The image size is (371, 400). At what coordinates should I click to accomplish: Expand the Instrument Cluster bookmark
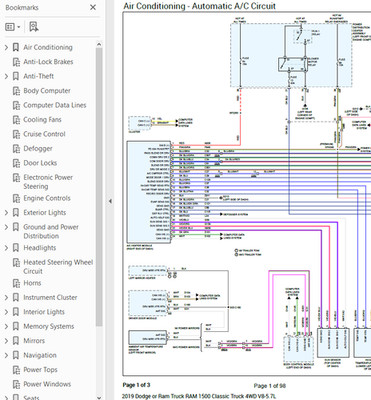click(x=6, y=297)
